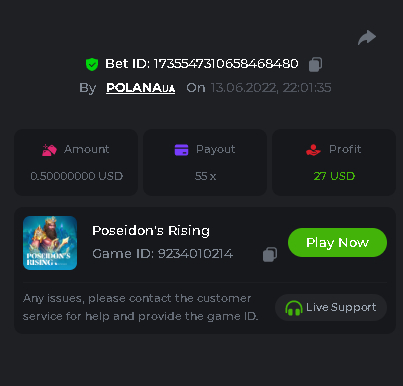This screenshot has width=403, height=386.
Task: Click the Game ID 9234010214 text
Action: tap(163, 254)
